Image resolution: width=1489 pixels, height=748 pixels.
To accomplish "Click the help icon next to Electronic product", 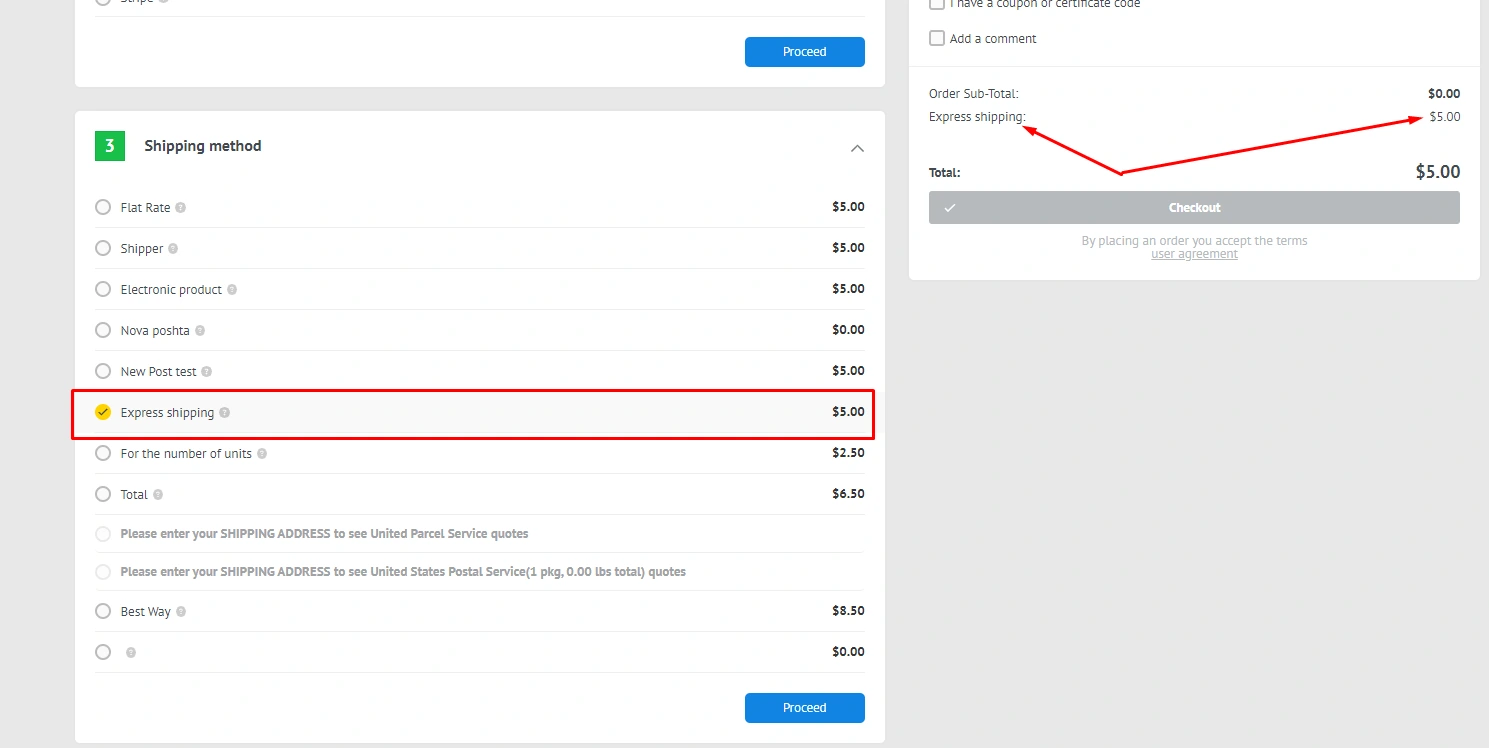I will pyautogui.click(x=232, y=290).
